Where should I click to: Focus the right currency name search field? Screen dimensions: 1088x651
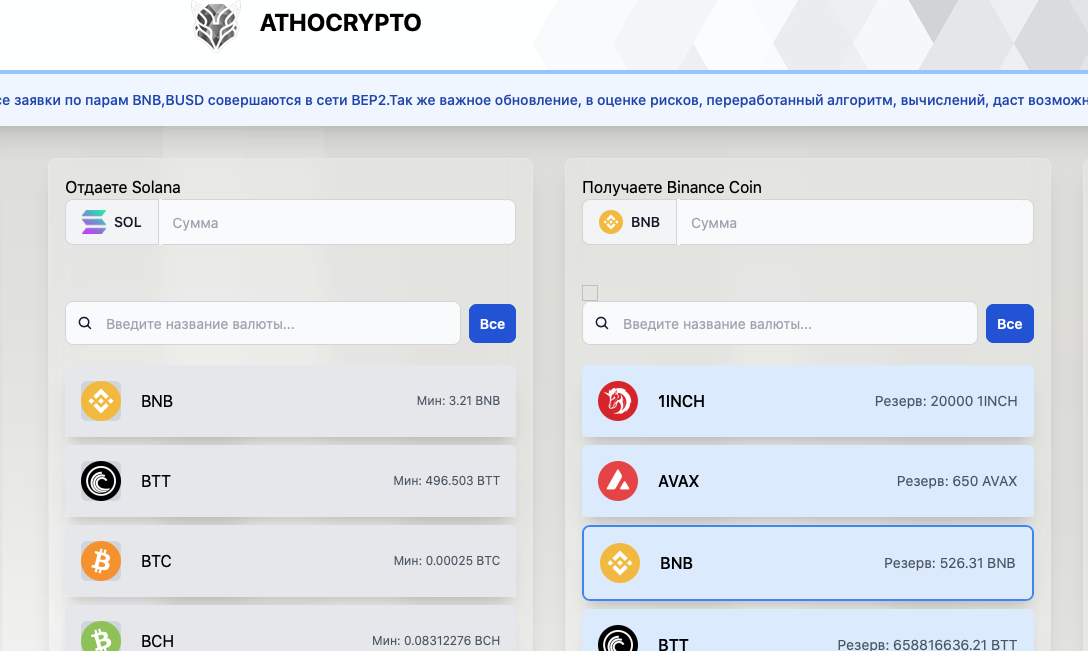point(780,323)
